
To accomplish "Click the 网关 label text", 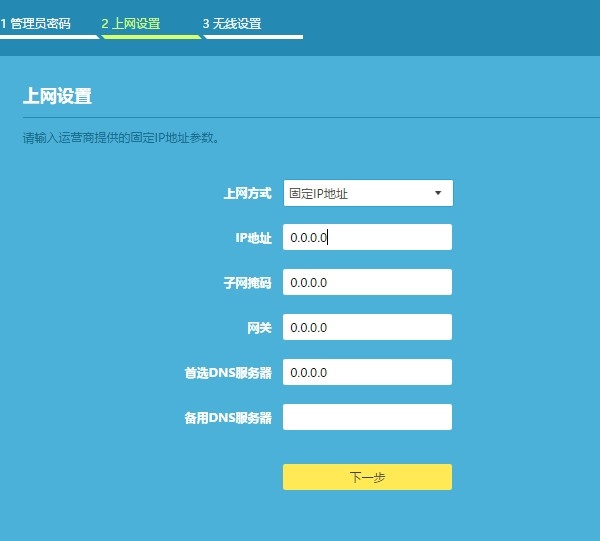I will point(258,328).
